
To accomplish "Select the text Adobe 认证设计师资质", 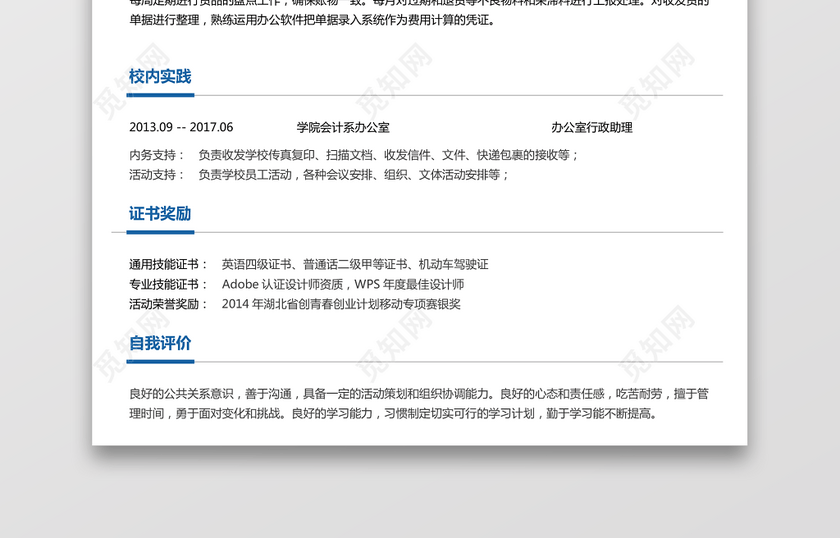I will pos(282,284).
